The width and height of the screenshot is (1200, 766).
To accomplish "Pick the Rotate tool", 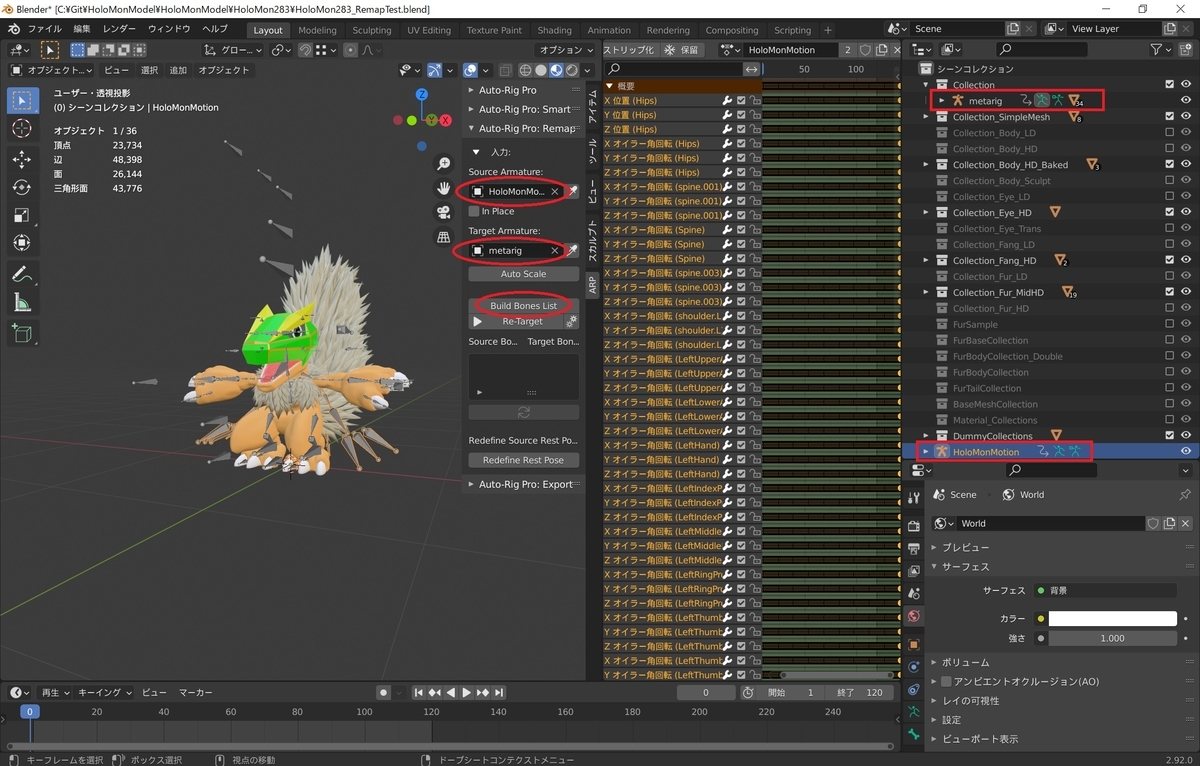I will (x=23, y=188).
